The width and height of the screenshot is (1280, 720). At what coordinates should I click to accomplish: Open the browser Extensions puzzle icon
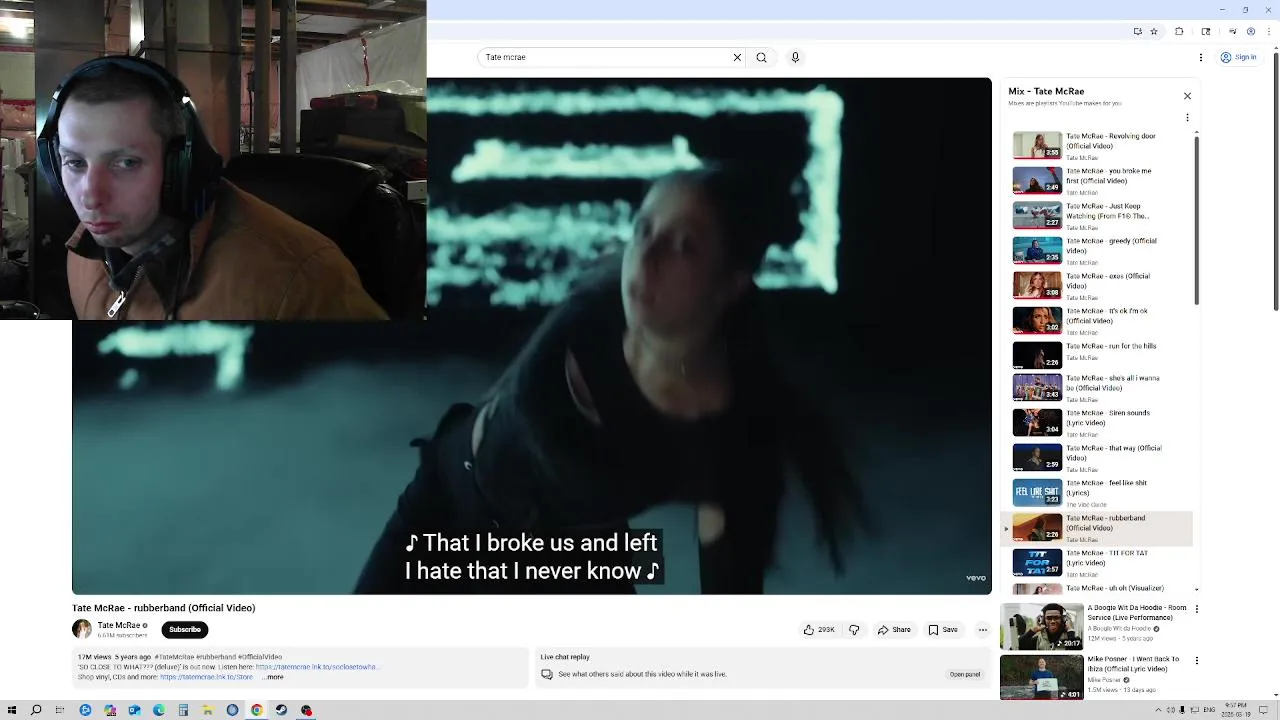tap(1179, 31)
